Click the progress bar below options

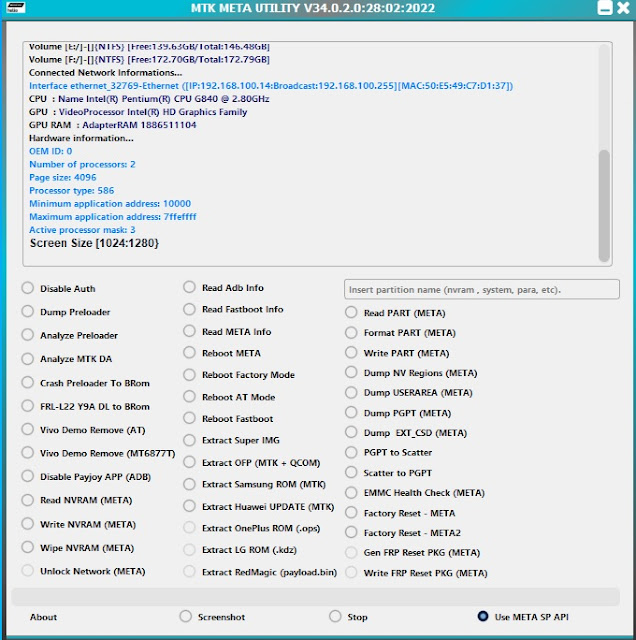[315, 597]
